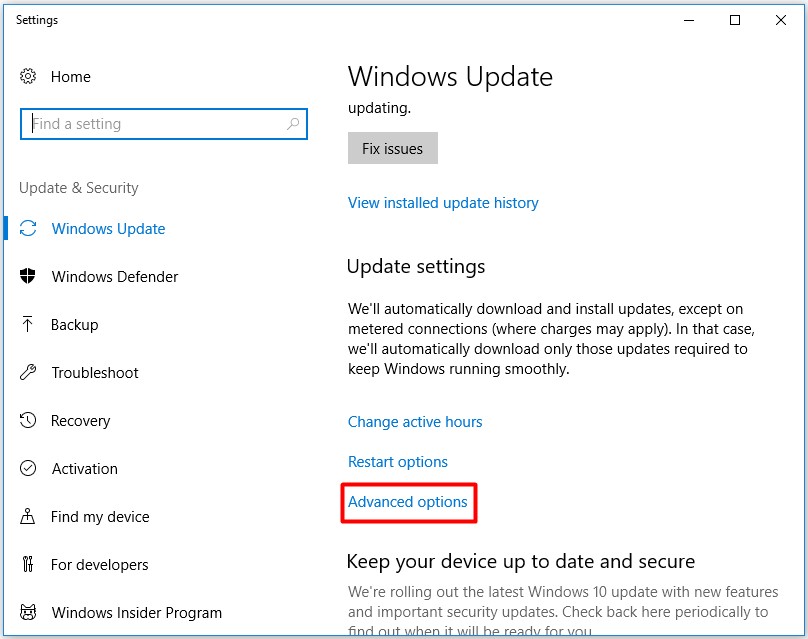Click the Activation checkmark circle icon
808x639 pixels.
click(x=28, y=469)
